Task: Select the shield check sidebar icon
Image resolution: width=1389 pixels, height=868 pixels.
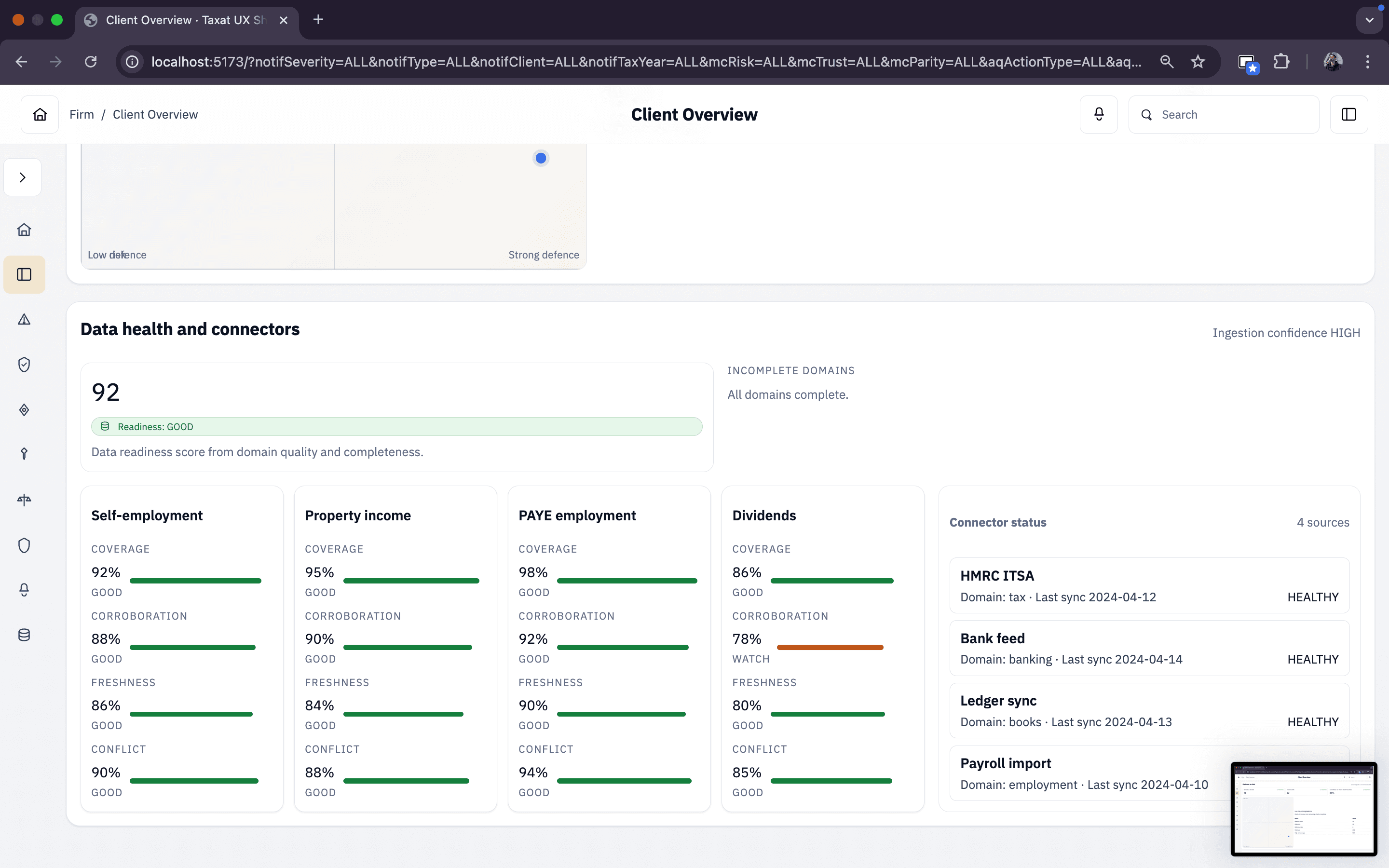Action: pos(24,365)
